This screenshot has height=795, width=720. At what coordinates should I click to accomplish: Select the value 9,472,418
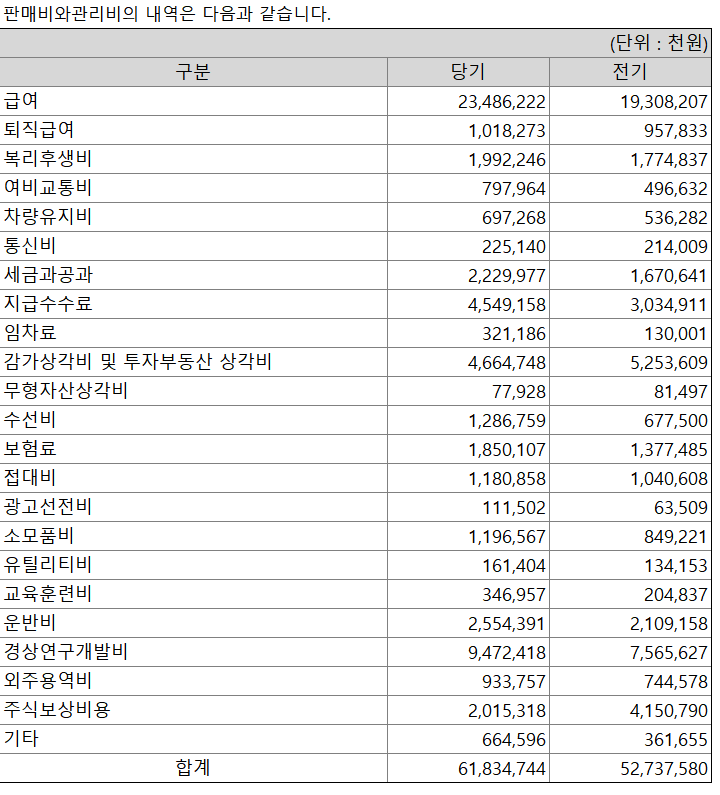507,653
